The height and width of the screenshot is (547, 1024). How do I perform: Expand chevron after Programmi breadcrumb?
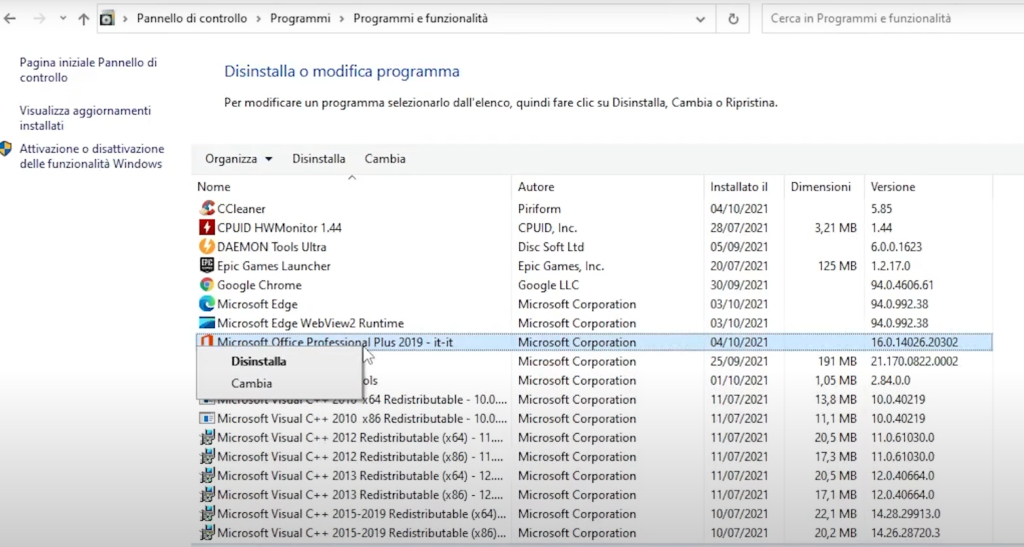point(342,19)
